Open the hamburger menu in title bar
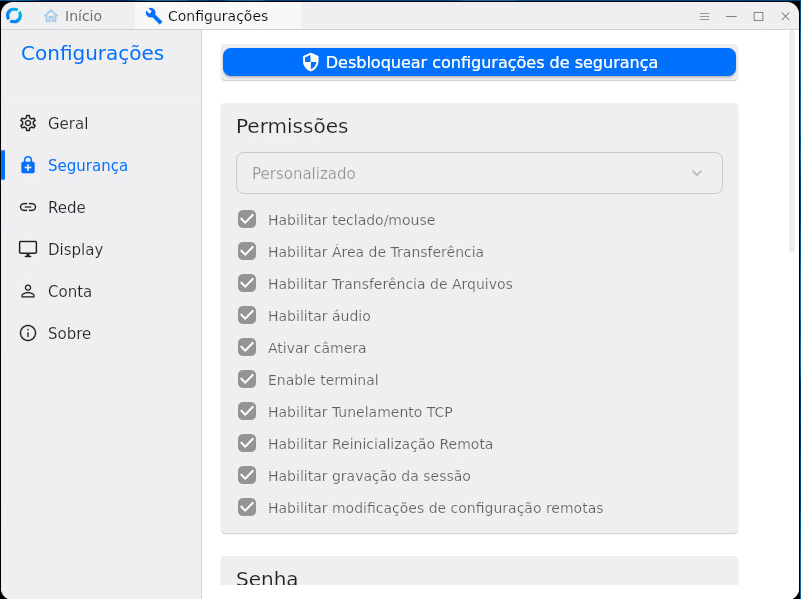 [704, 16]
